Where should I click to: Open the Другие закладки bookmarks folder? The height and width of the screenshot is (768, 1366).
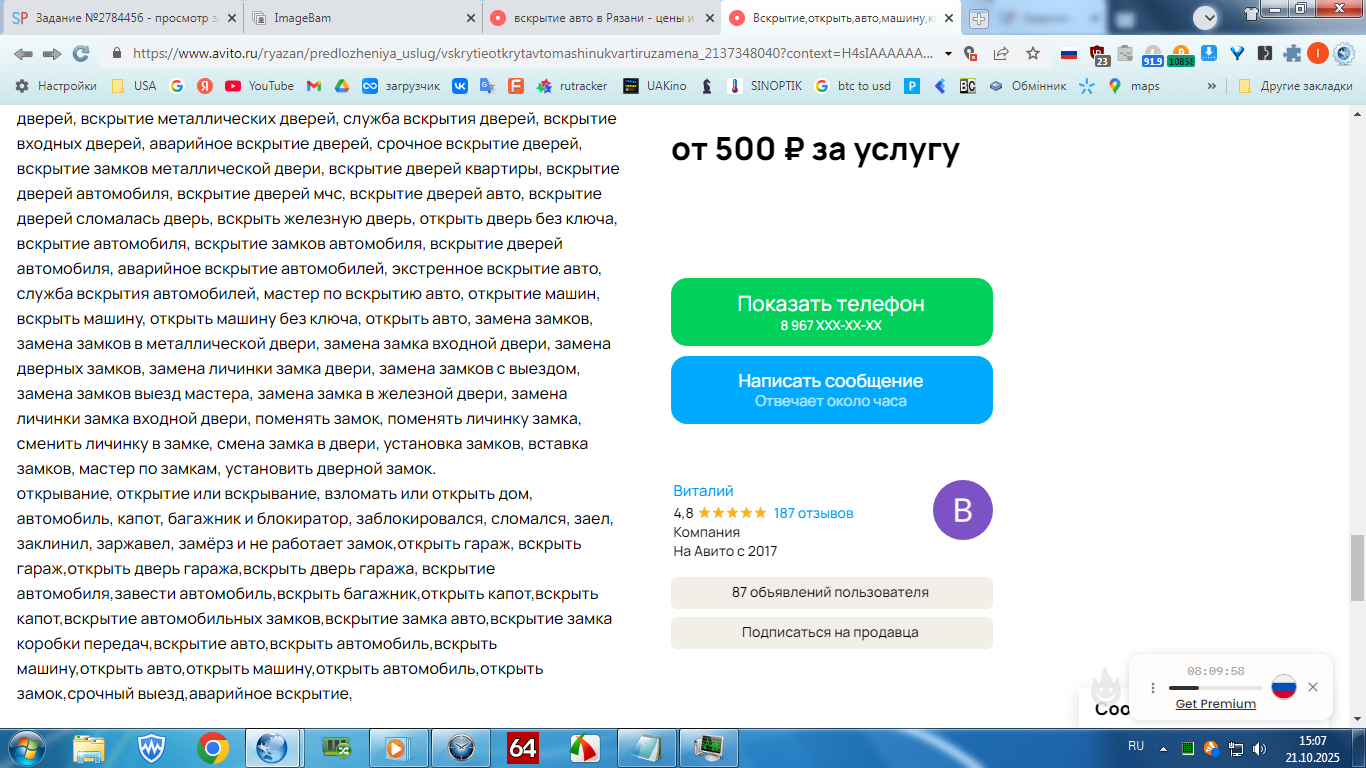pyautogui.click(x=1295, y=86)
